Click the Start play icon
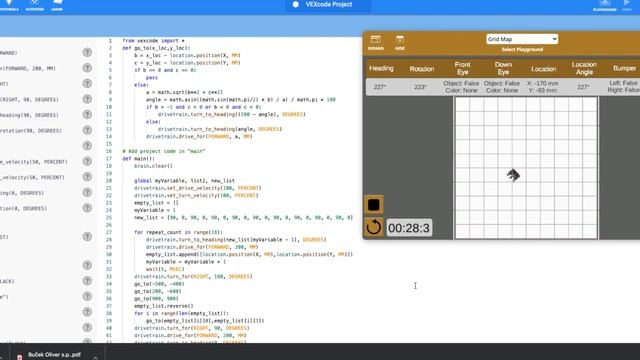 (x=627, y=5)
